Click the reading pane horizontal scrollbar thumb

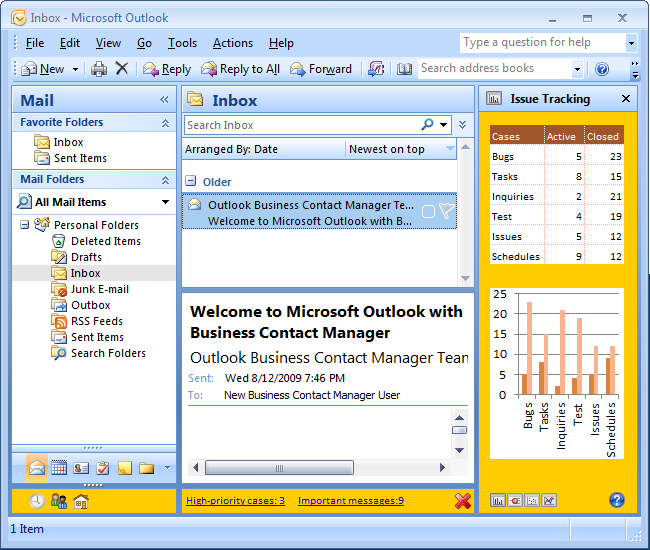tap(279, 468)
